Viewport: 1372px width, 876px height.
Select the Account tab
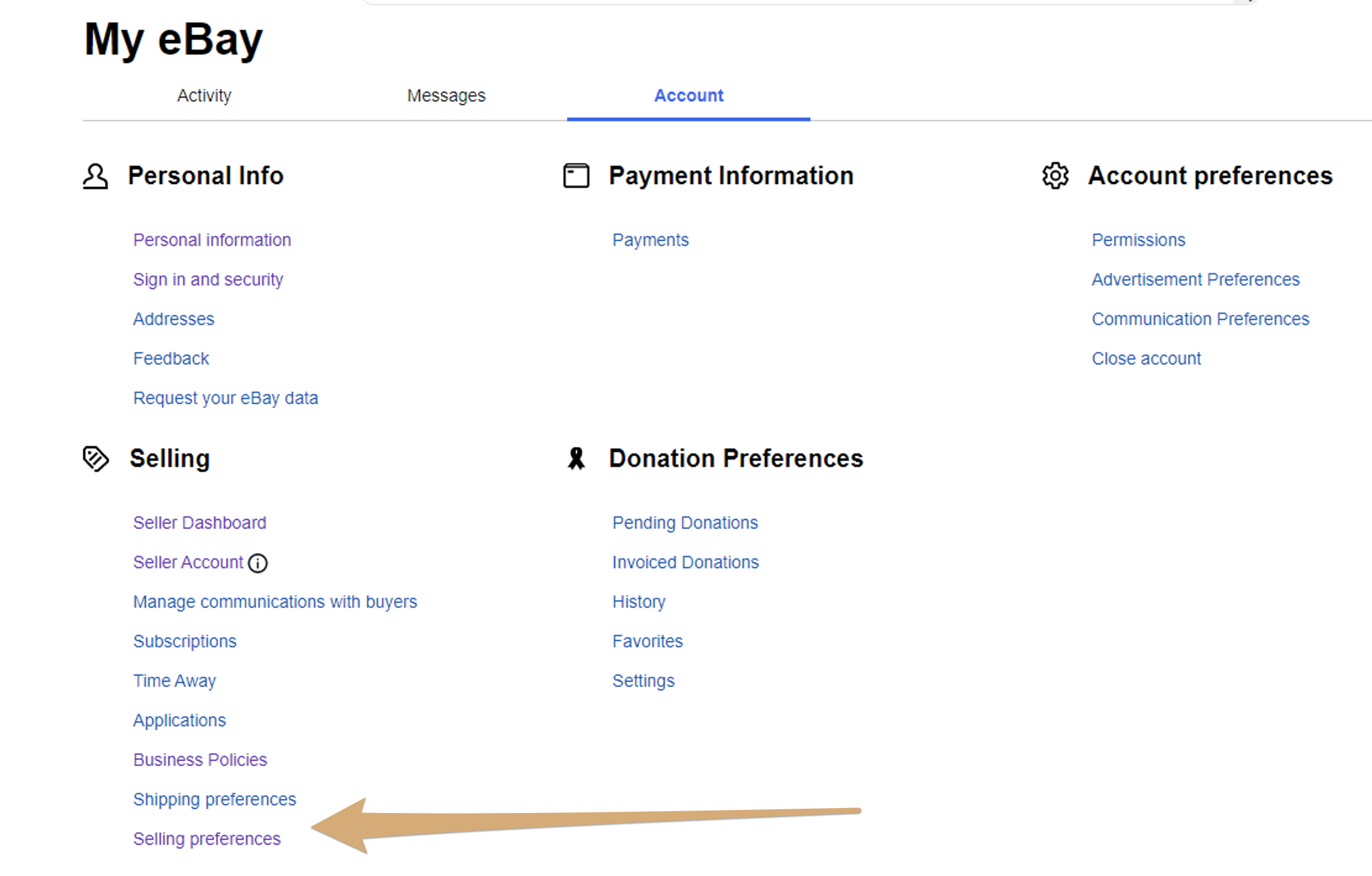[x=689, y=96]
